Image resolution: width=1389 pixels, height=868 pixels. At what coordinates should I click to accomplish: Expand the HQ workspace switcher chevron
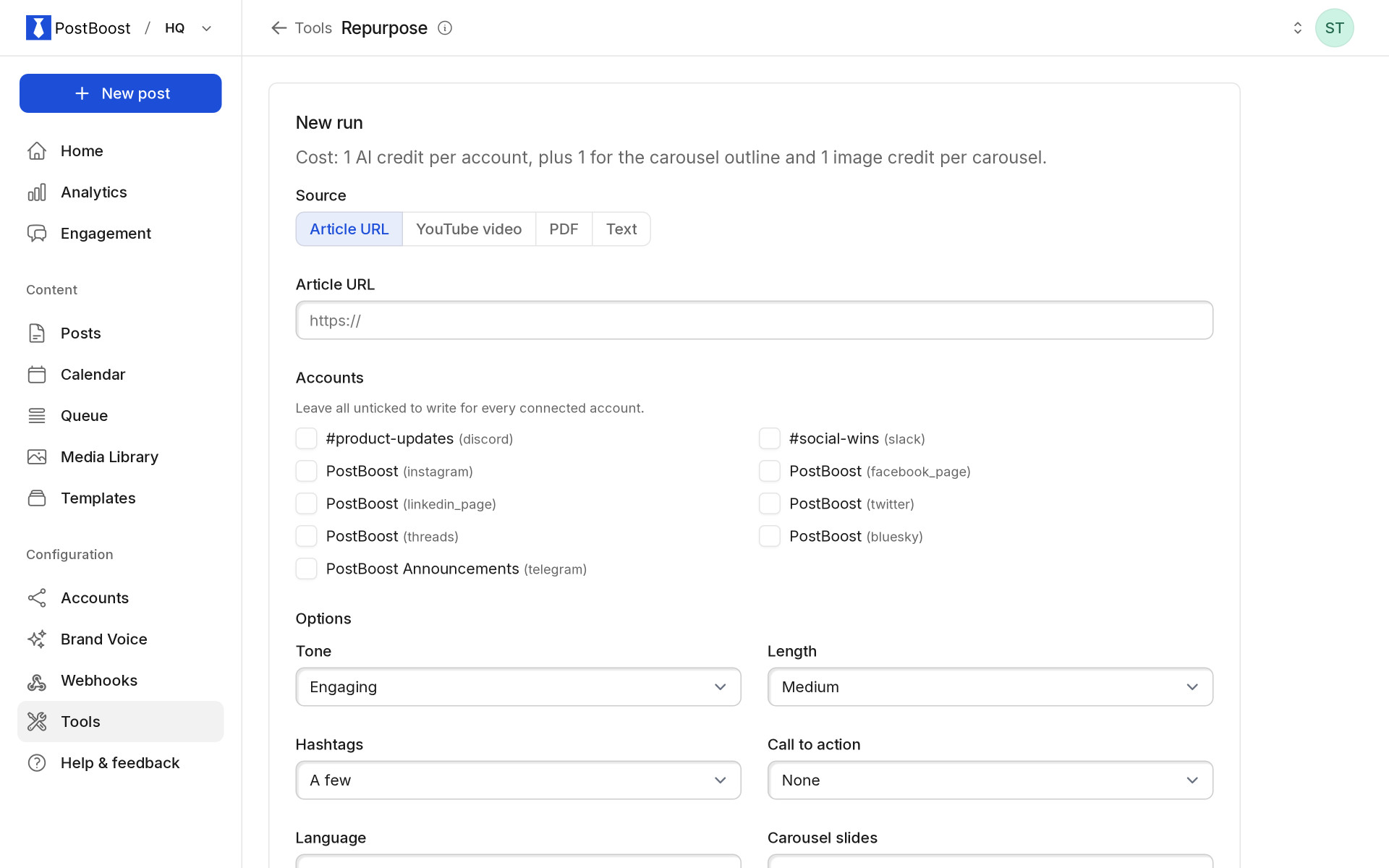click(207, 28)
